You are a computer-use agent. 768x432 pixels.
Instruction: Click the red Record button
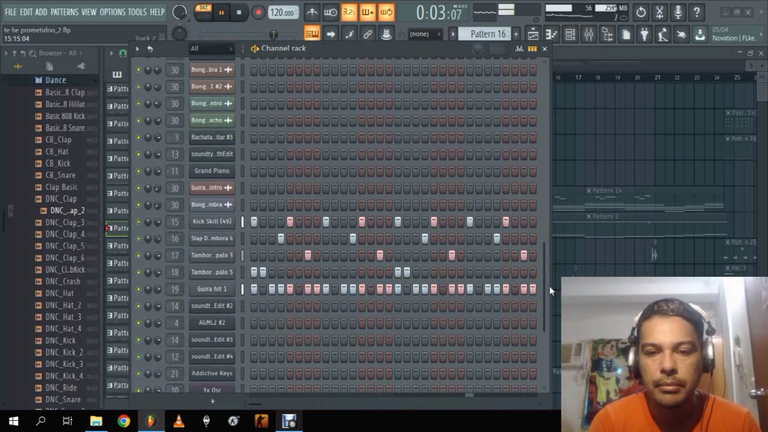pos(258,13)
